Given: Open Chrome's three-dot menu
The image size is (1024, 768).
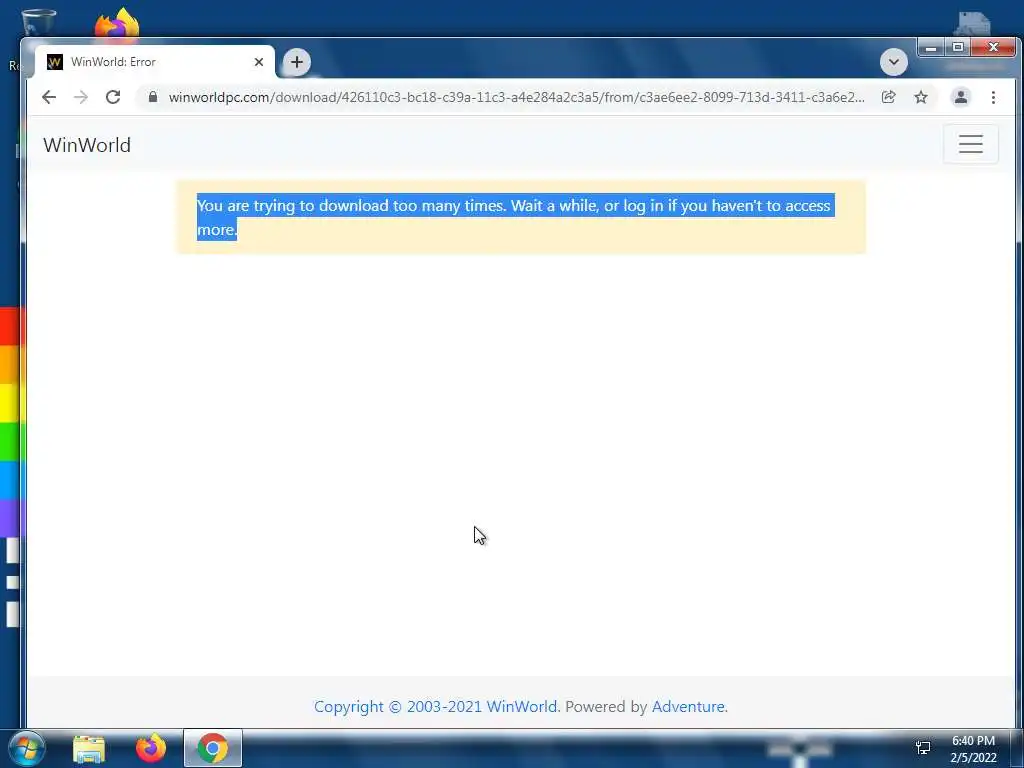Looking at the screenshot, I should click(993, 97).
